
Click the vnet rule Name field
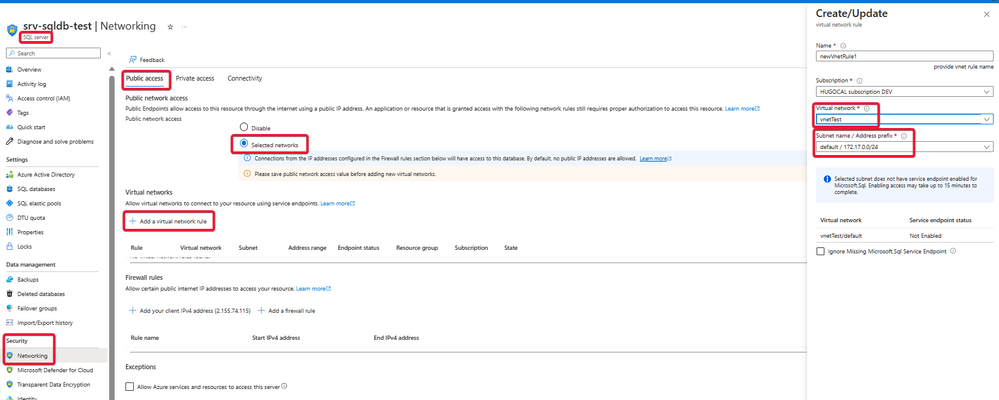coord(904,56)
